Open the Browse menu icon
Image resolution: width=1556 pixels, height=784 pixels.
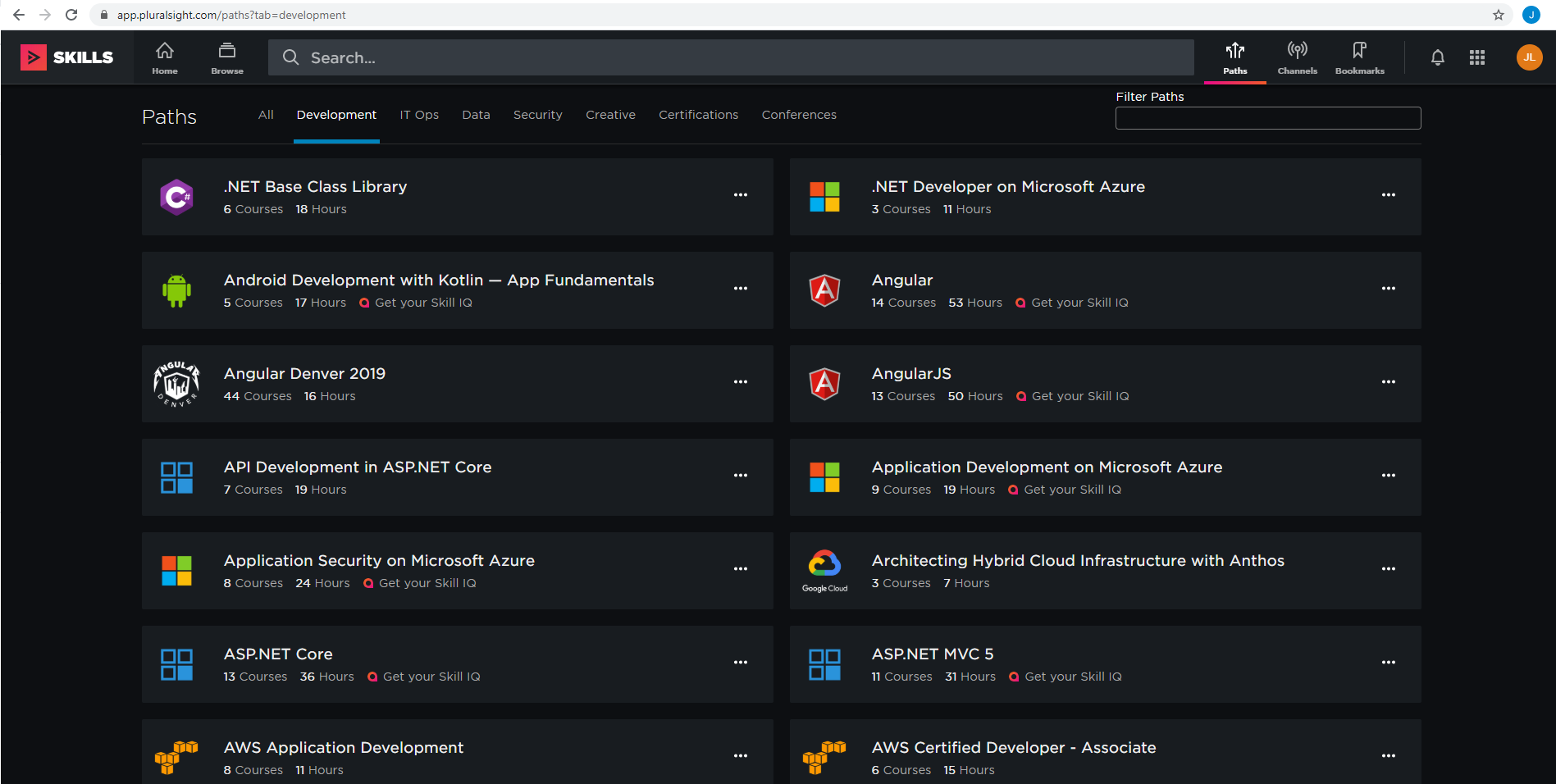[x=227, y=58]
